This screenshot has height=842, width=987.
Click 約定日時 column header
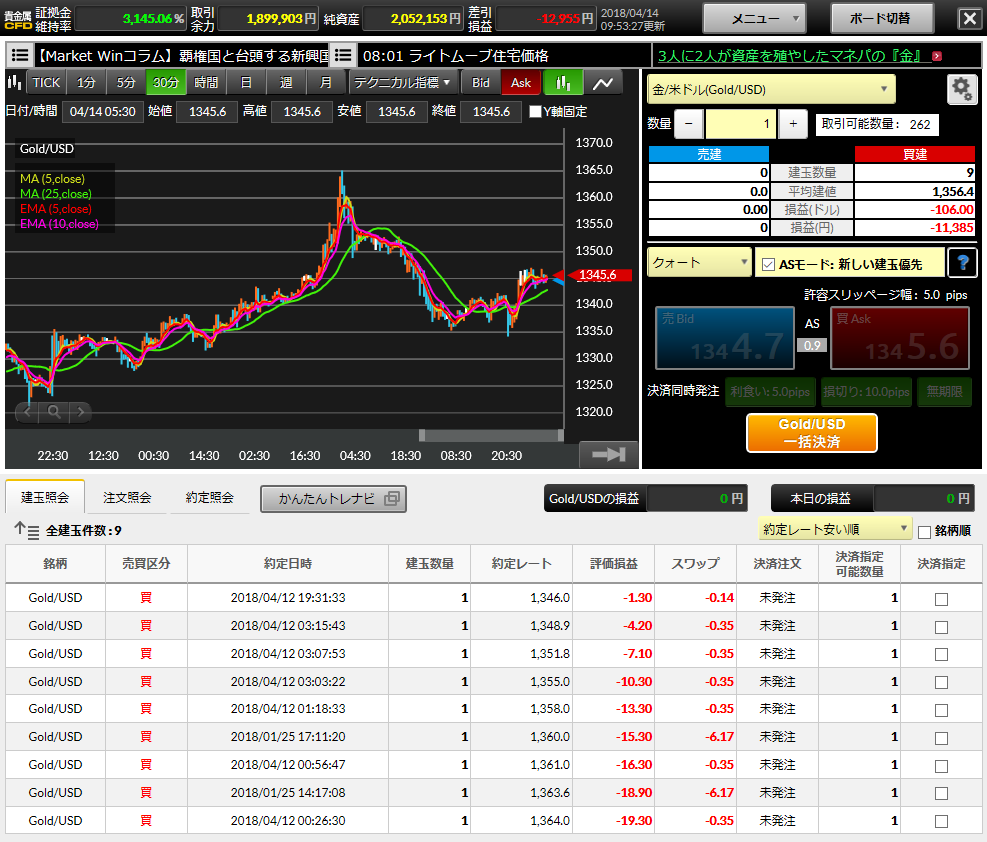[x=288, y=564]
